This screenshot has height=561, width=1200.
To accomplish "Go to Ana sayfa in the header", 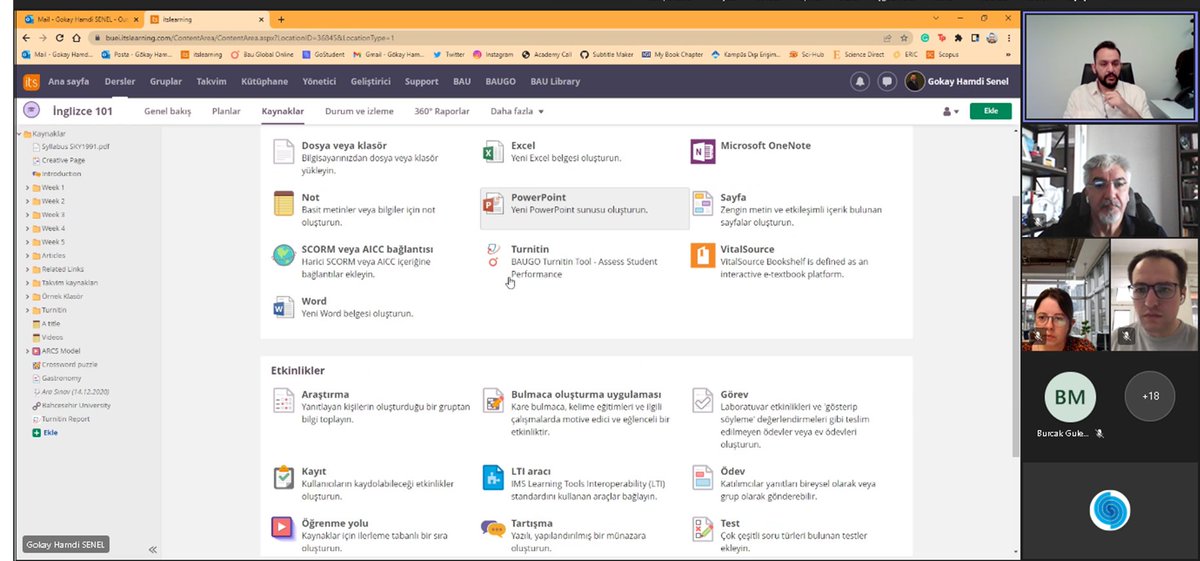I will point(68,82).
